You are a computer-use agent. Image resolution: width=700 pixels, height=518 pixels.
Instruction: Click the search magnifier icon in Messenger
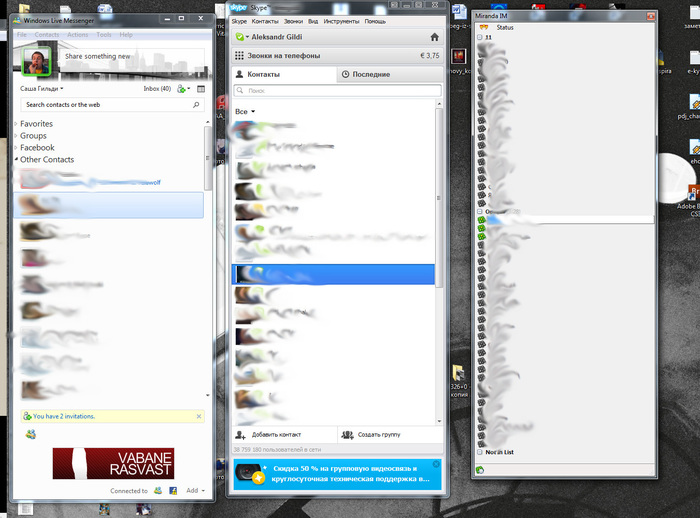coord(196,104)
